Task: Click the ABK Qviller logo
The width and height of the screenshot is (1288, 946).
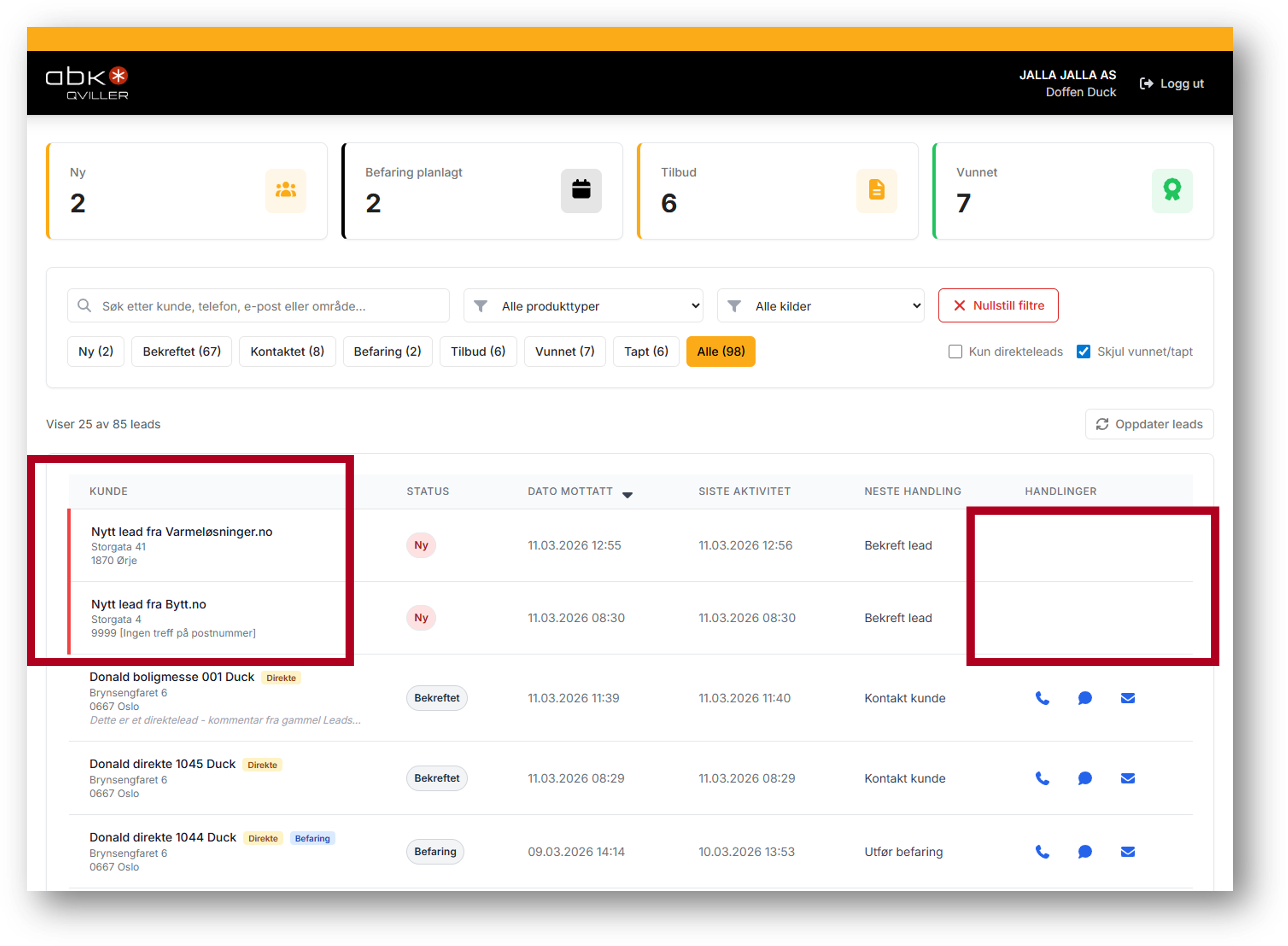Action: click(x=87, y=83)
